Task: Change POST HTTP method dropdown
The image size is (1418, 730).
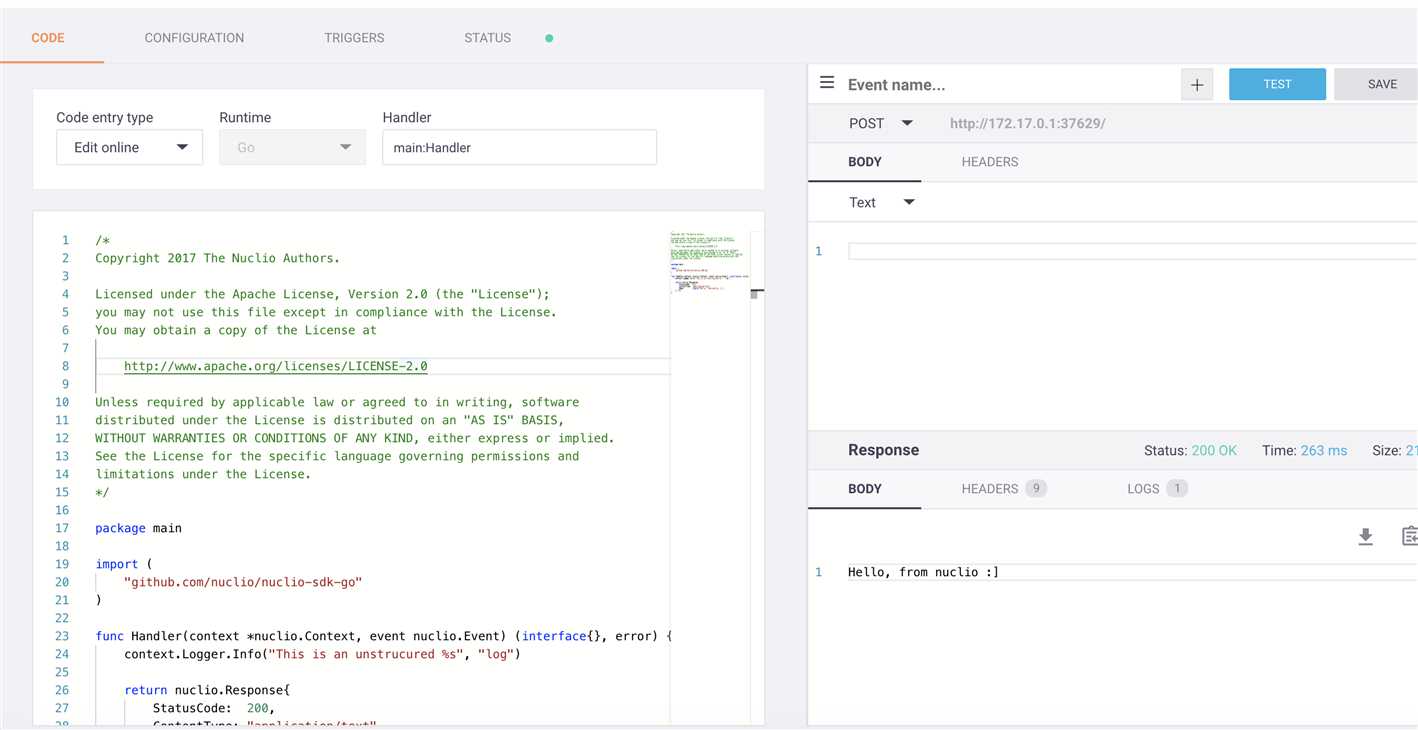Action: click(x=881, y=124)
